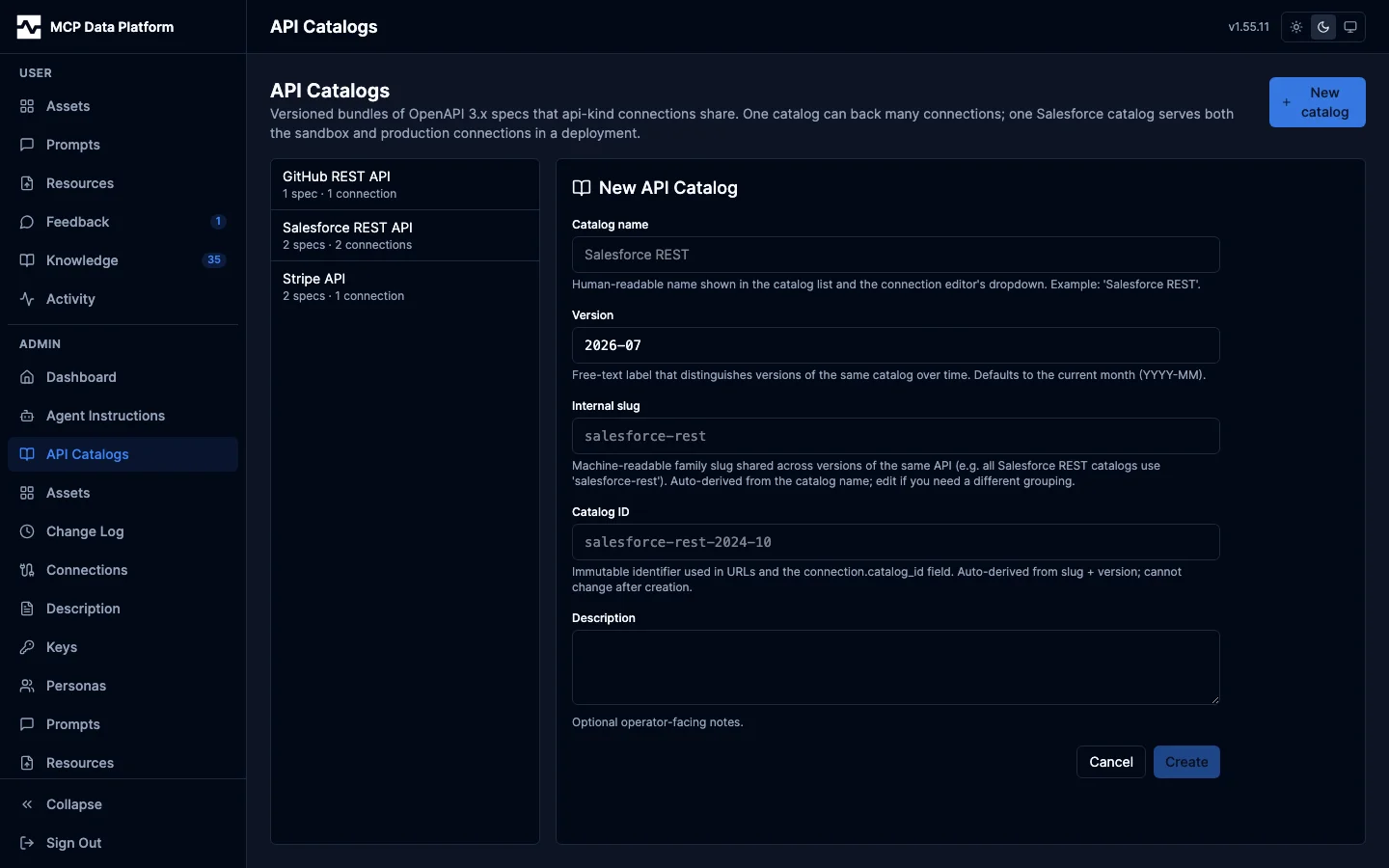Switch to light theme sun icon

(x=1296, y=27)
